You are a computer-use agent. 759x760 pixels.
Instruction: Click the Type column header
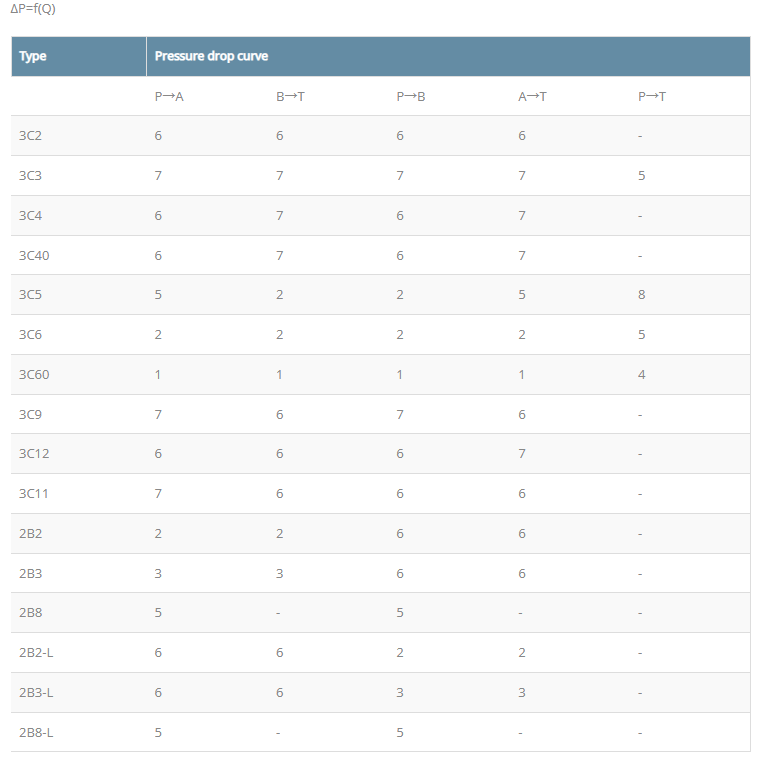pos(33,56)
